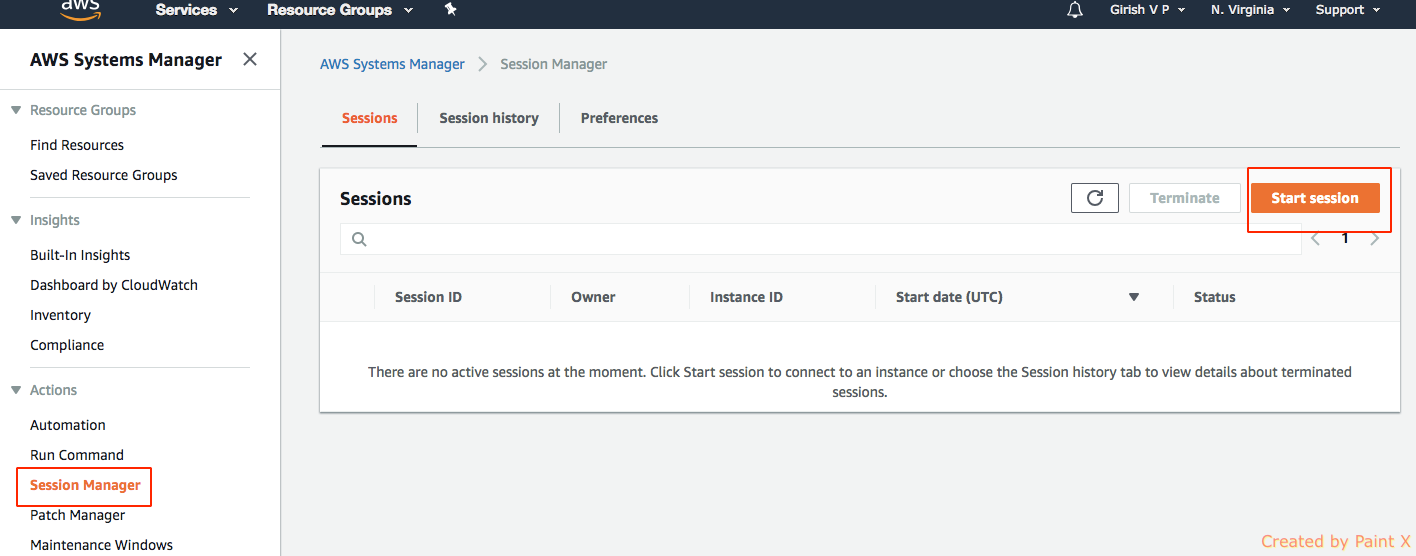Go to next page of sessions
This screenshot has width=1416, height=556.
(1375, 239)
